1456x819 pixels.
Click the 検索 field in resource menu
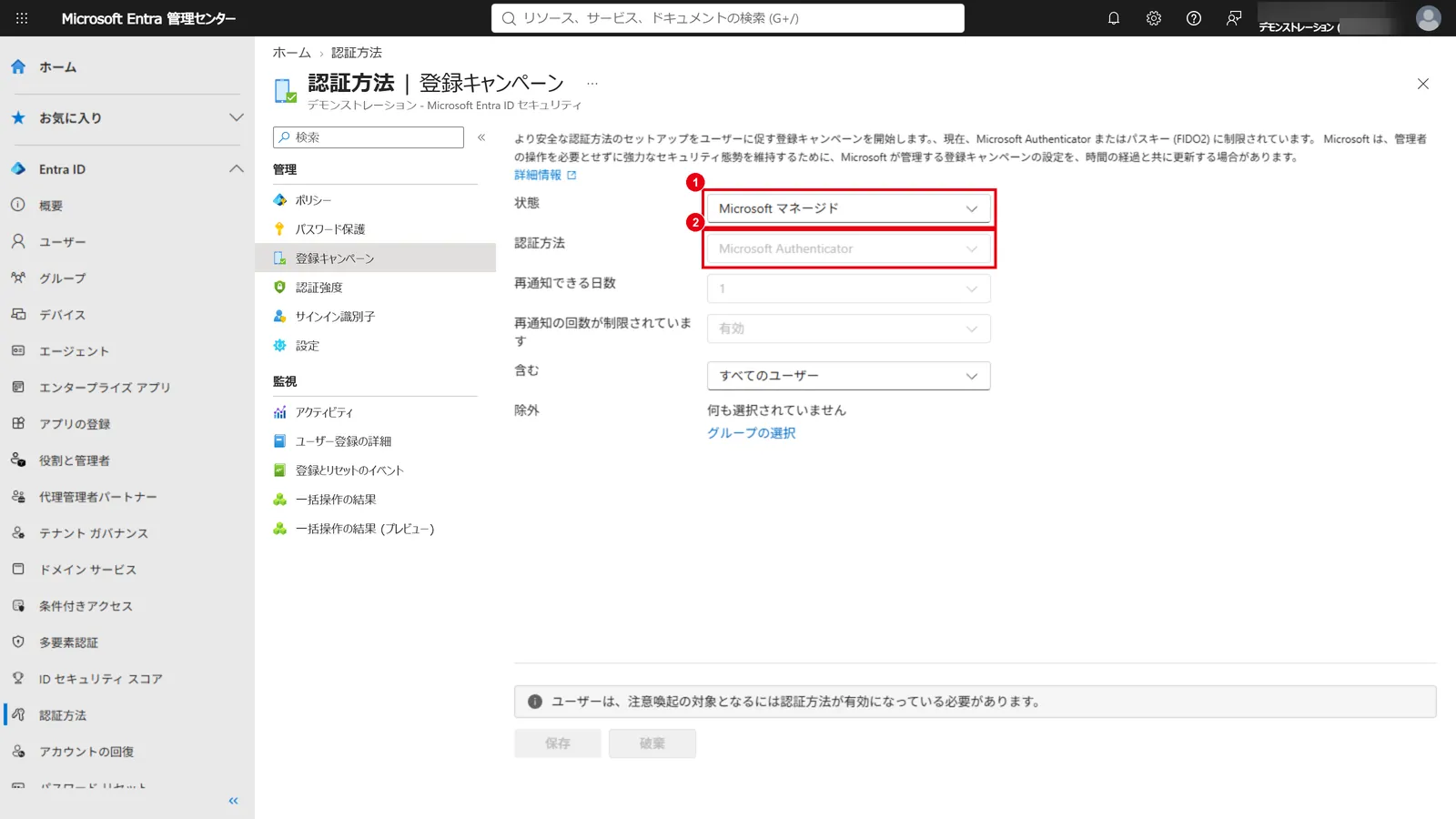tap(369, 137)
